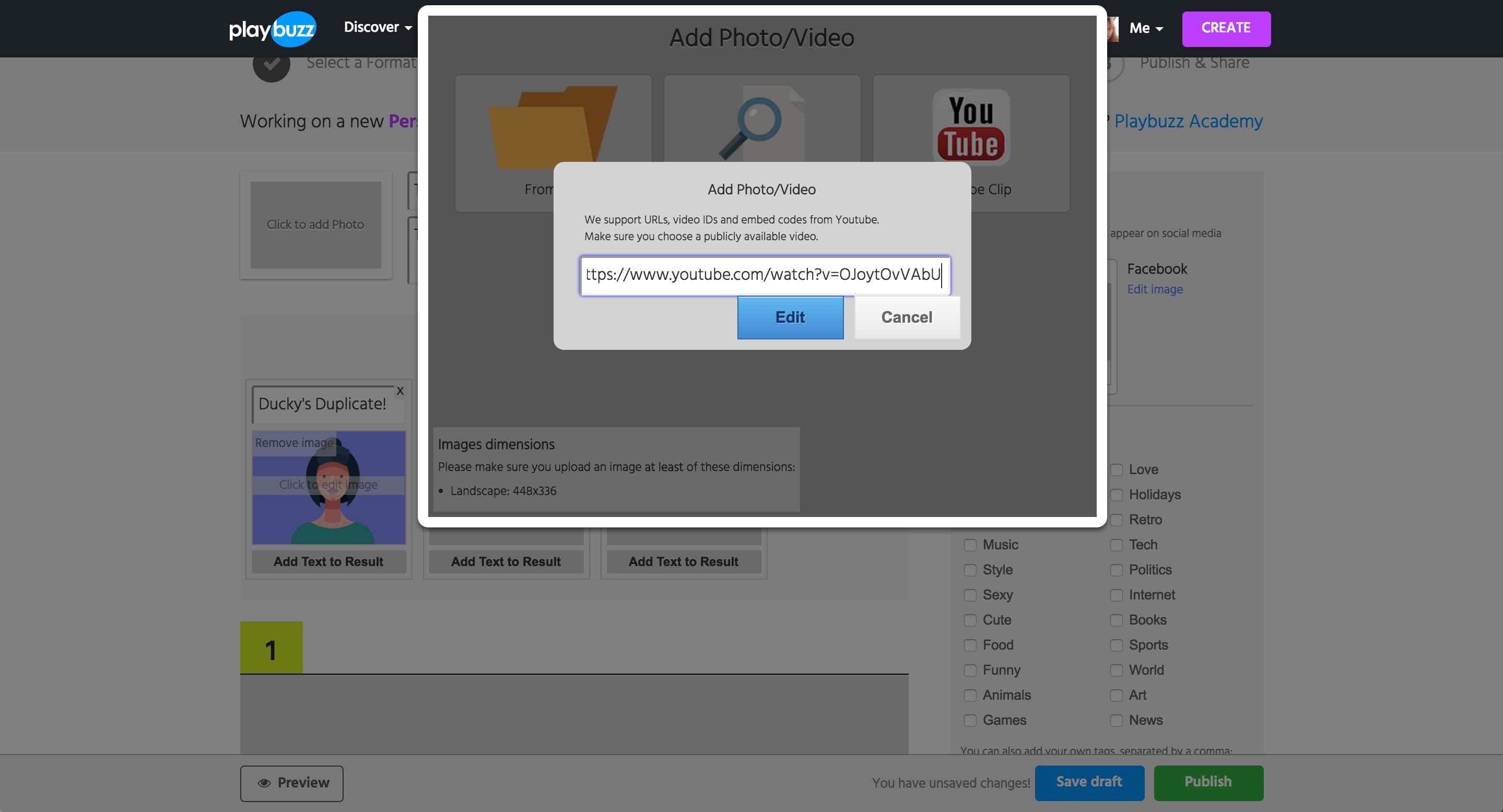Viewport: 1503px width, 812px height.
Task: Click the Playbuzz logo
Action: (272, 28)
